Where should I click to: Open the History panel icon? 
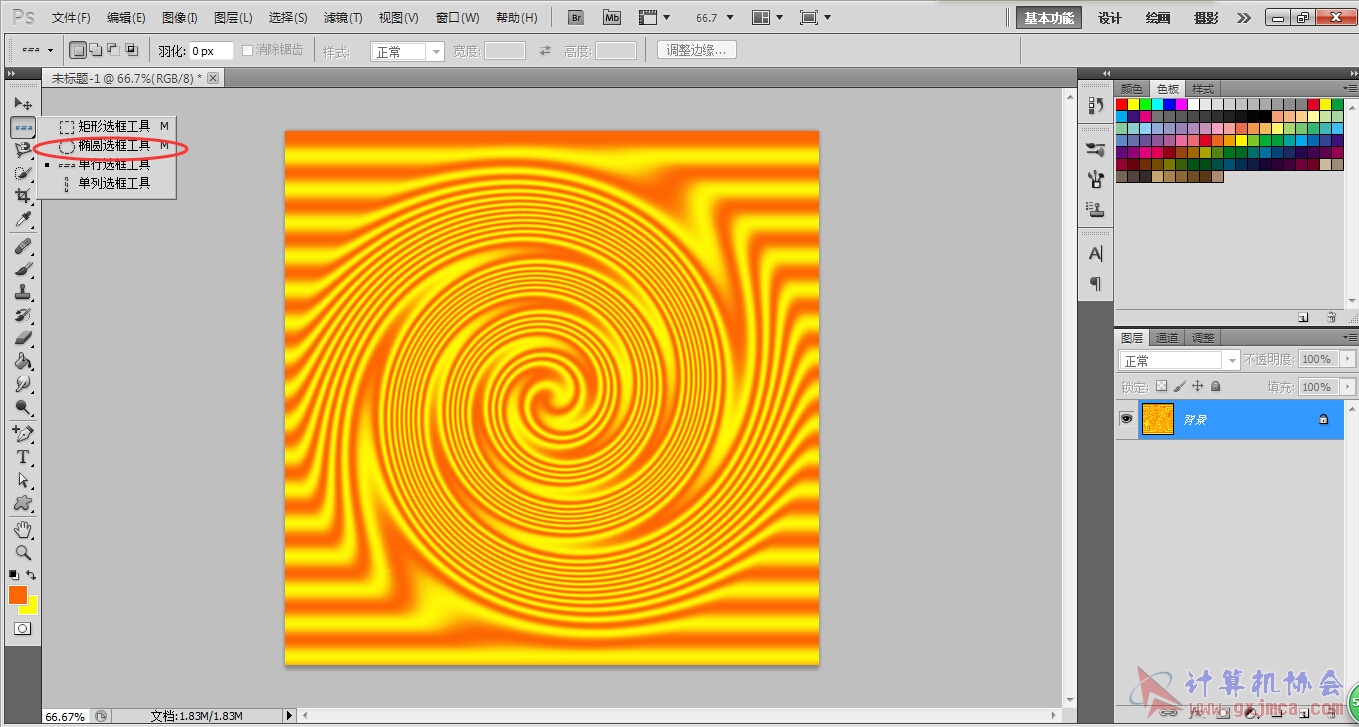tap(1096, 105)
